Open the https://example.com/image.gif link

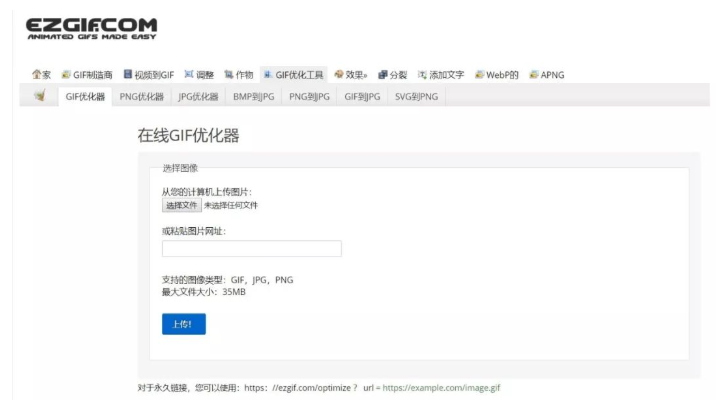pyautogui.click(x=441, y=388)
